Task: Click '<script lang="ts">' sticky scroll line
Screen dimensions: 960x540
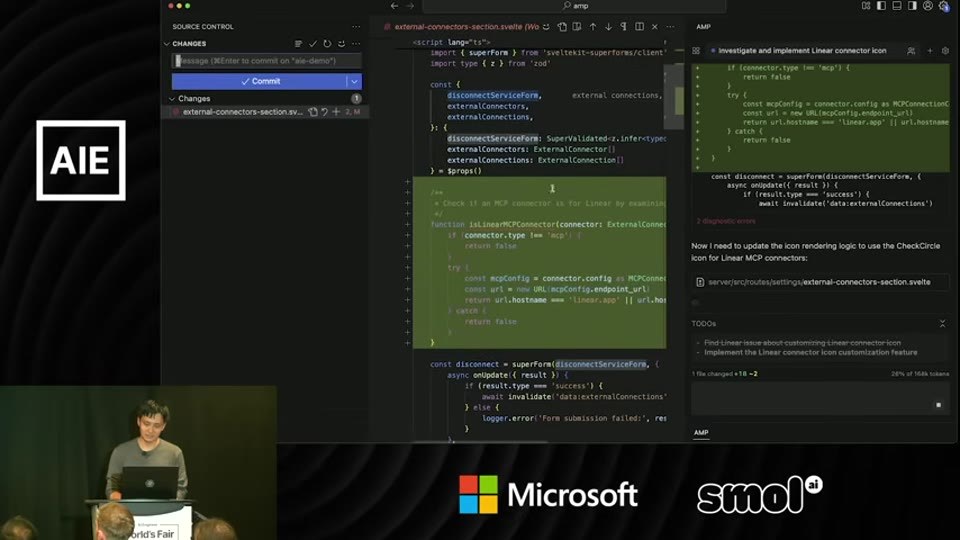Action: click(451, 42)
